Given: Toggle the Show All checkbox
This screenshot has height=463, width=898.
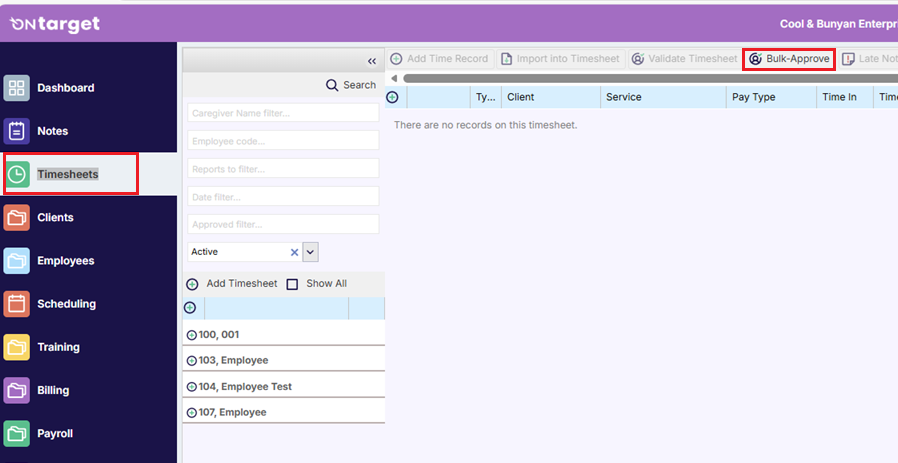Looking at the screenshot, I should [x=292, y=284].
